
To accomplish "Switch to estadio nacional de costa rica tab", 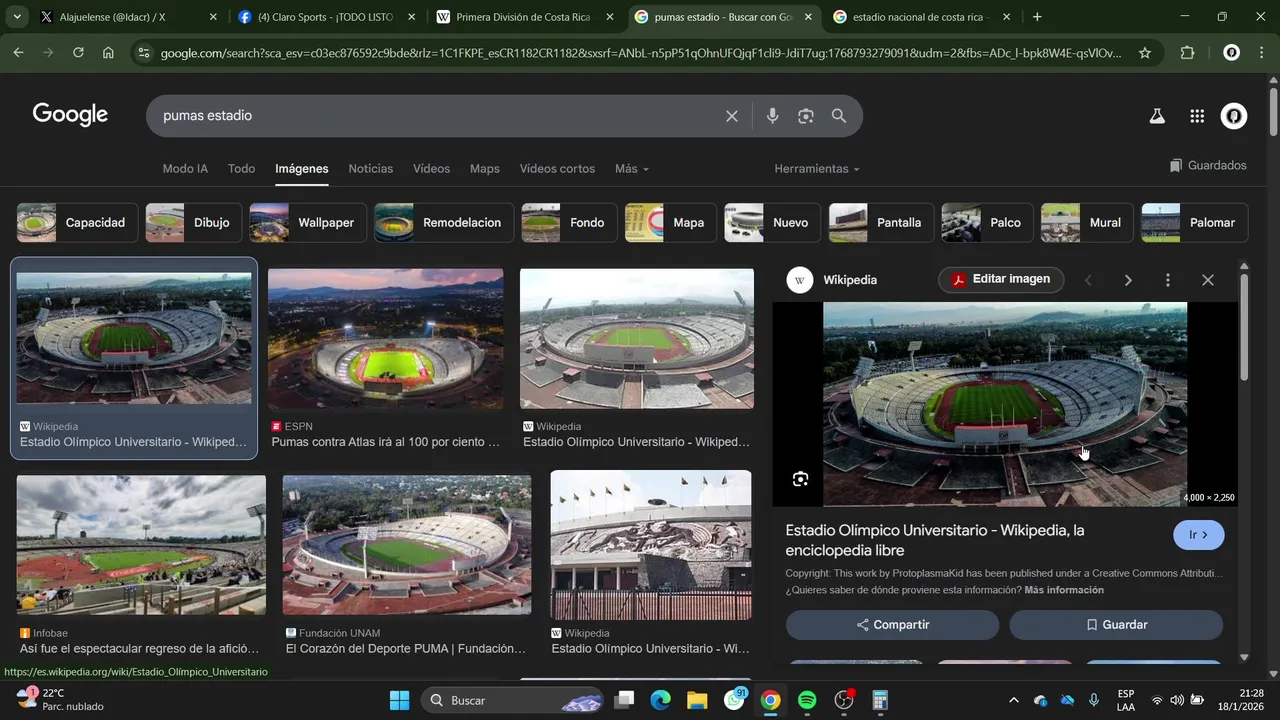I will [921, 17].
